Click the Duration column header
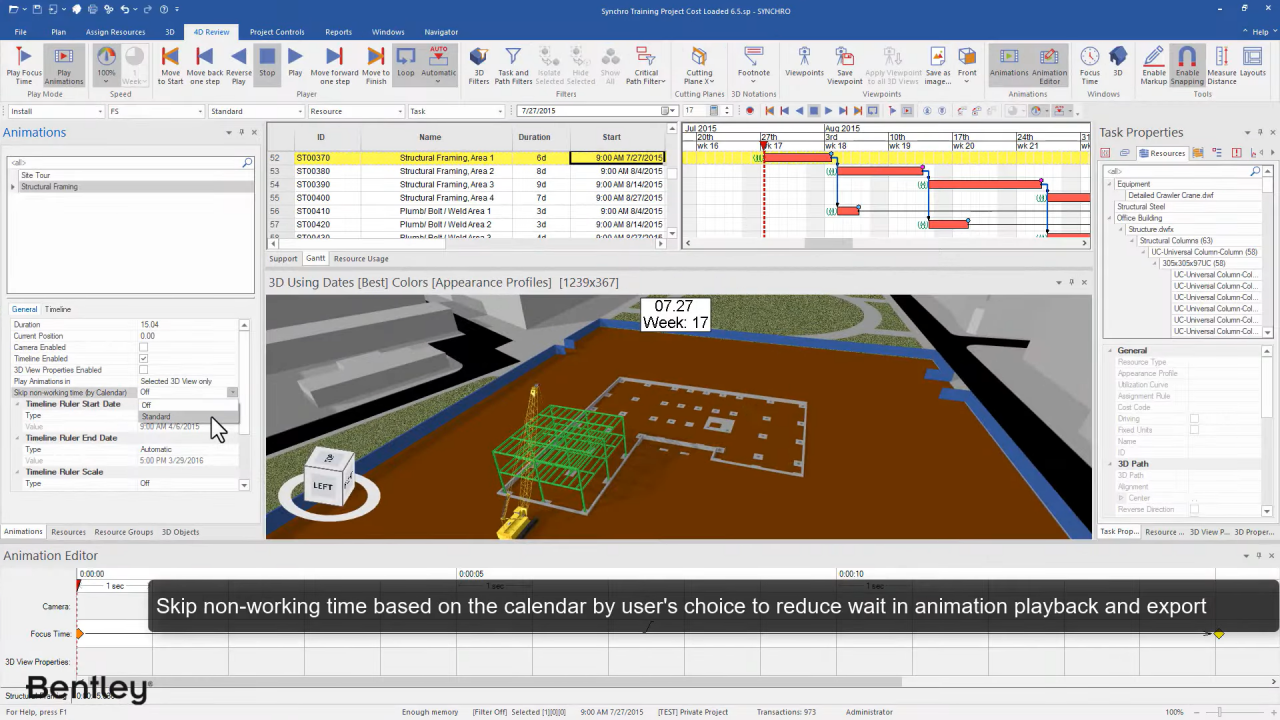 coord(534,137)
